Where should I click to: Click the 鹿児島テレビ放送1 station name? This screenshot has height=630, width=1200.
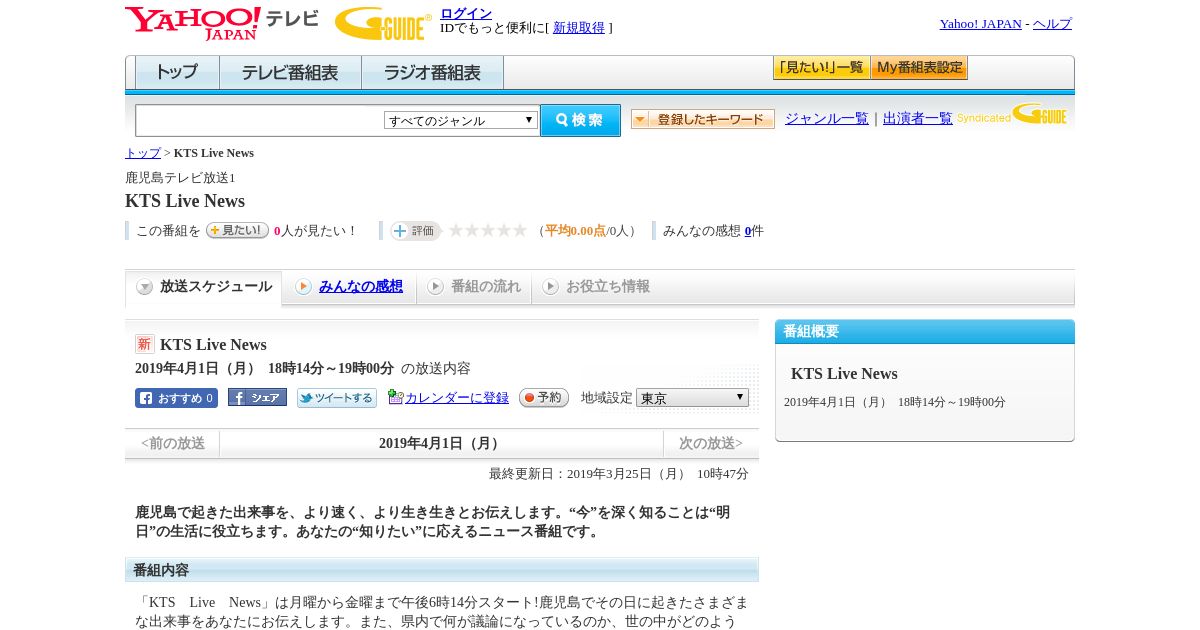coord(180,178)
